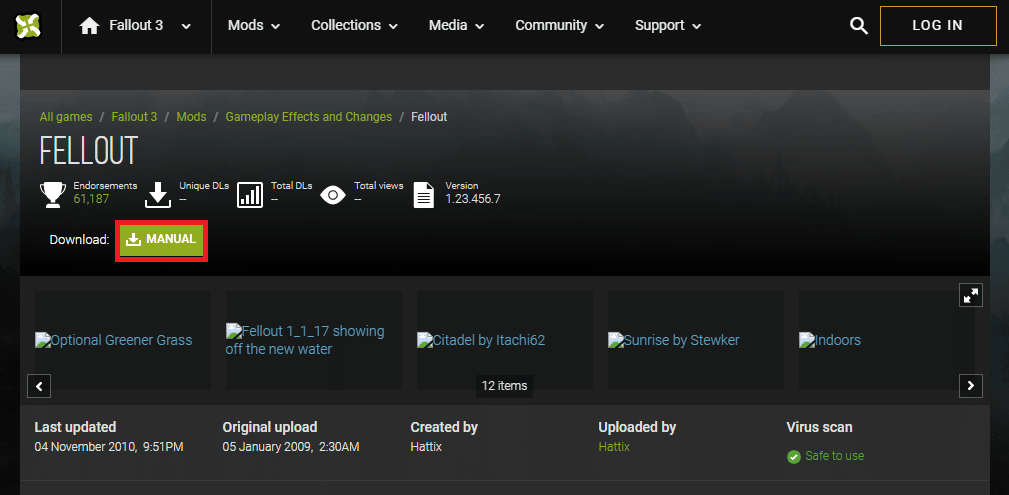Expand the Community menu
This screenshot has height=495, width=1009.
[560, 26]
